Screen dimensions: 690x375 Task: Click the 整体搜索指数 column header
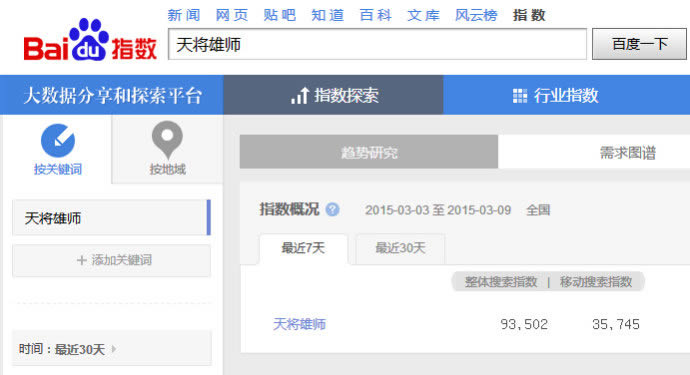[x=501, y=282]
